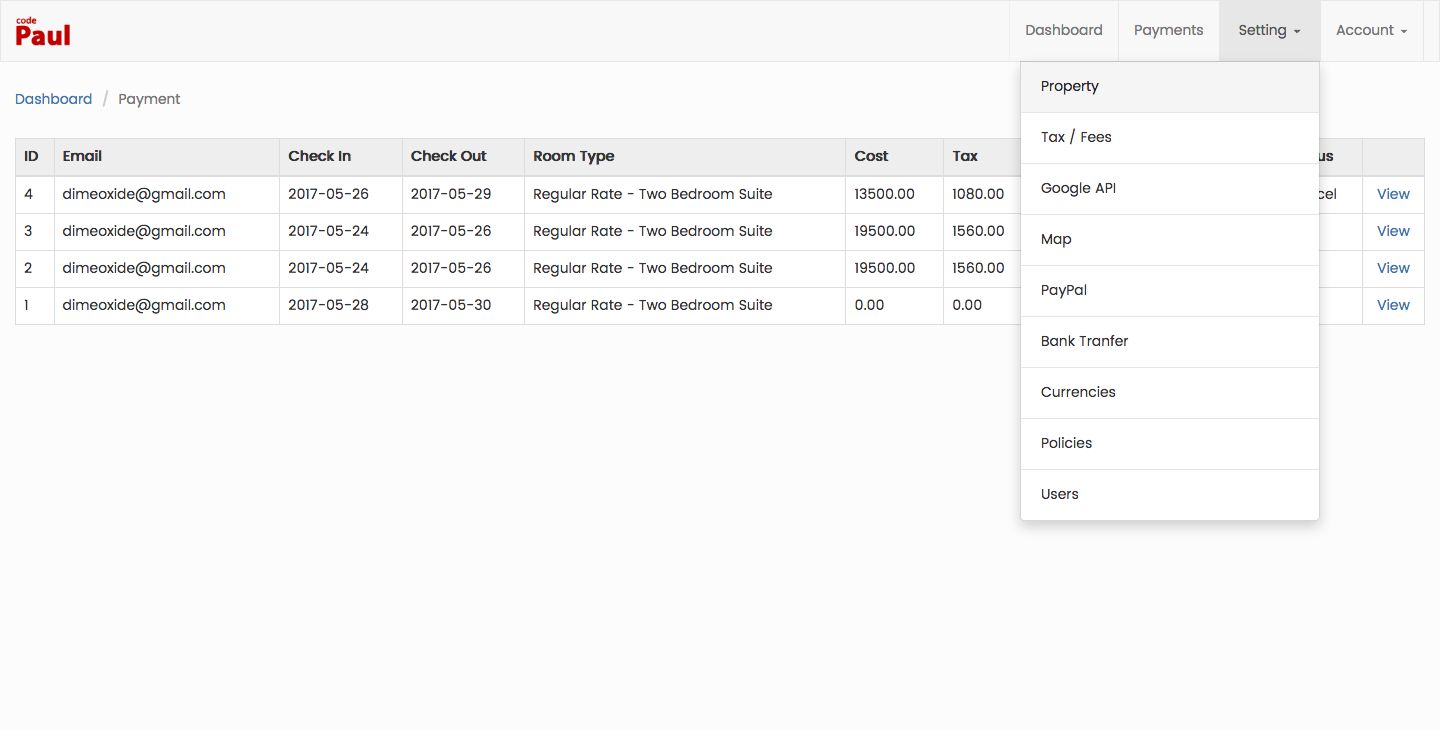Choose Currencies from the dropdown

click(1078, 392)
